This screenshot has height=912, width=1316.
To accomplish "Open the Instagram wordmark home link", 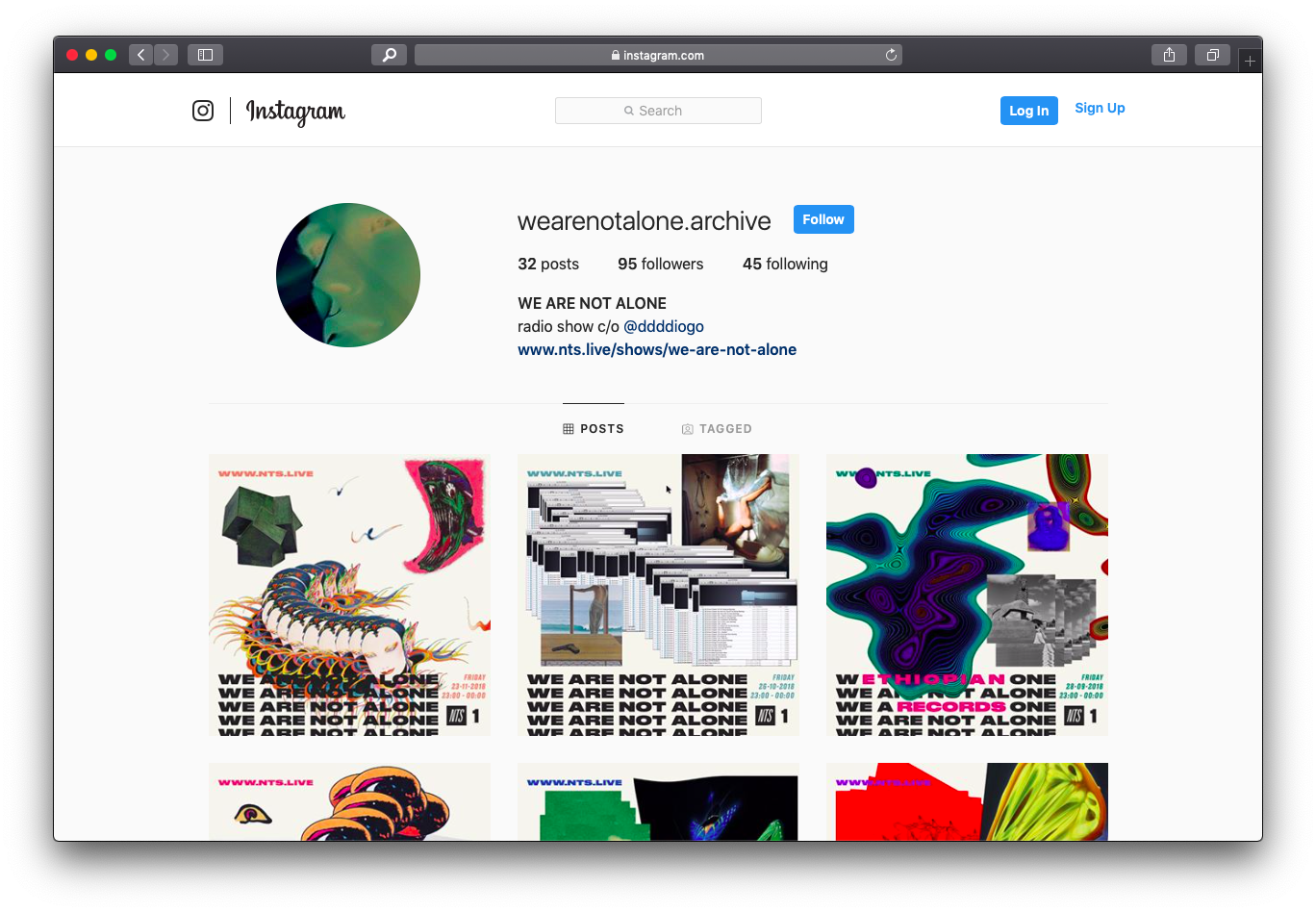I will (295, 112).
